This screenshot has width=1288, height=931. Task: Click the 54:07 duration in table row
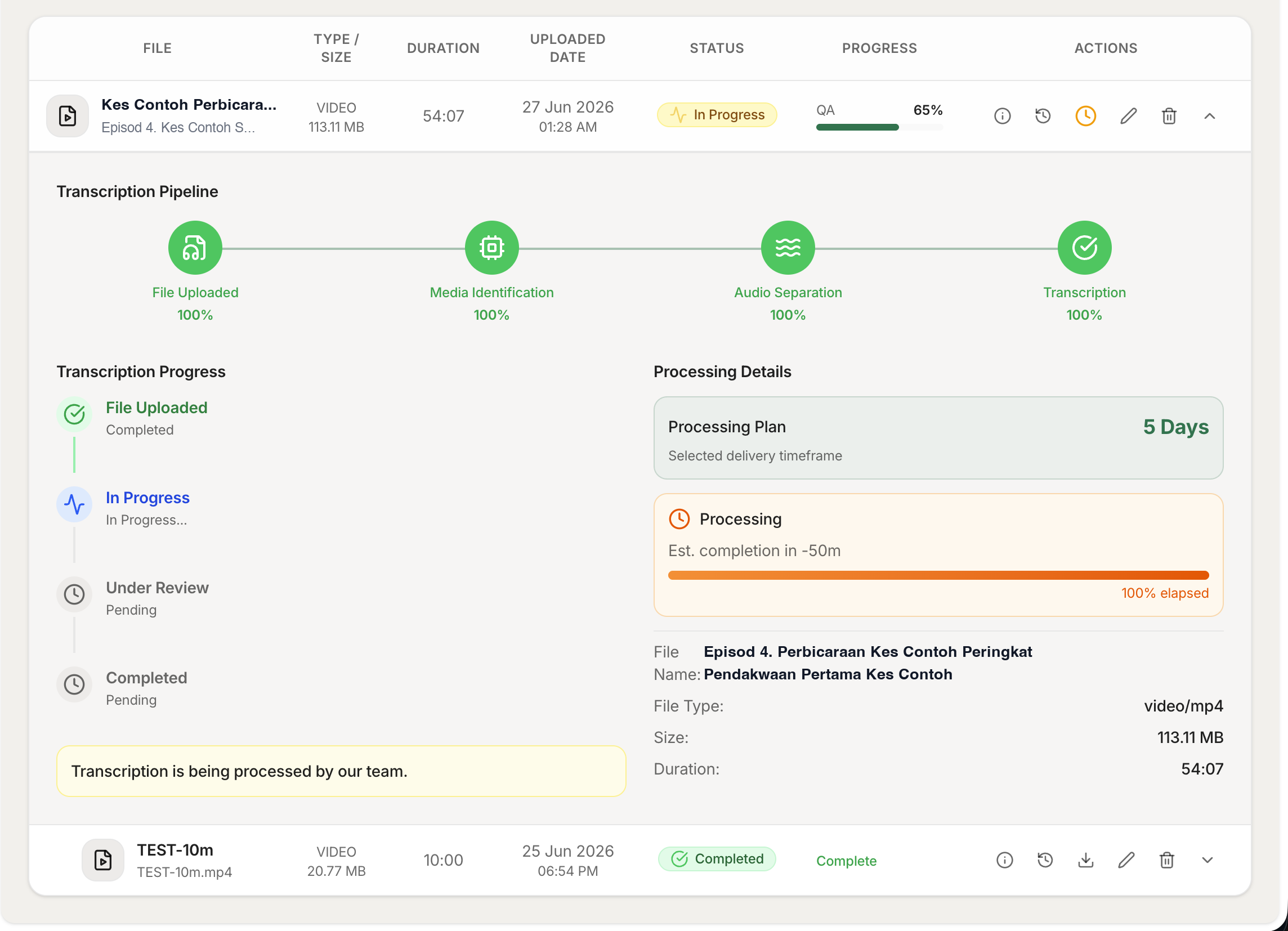point(443,116)
